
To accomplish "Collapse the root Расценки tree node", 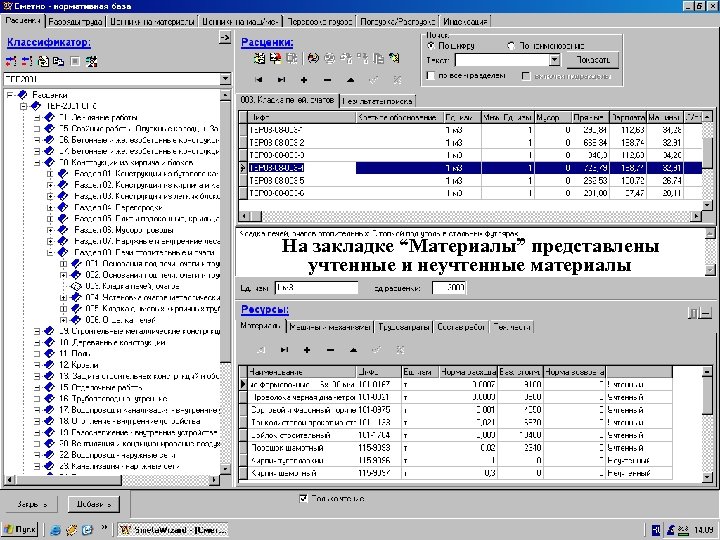I will pyautogui.click(x=10, y=95).
